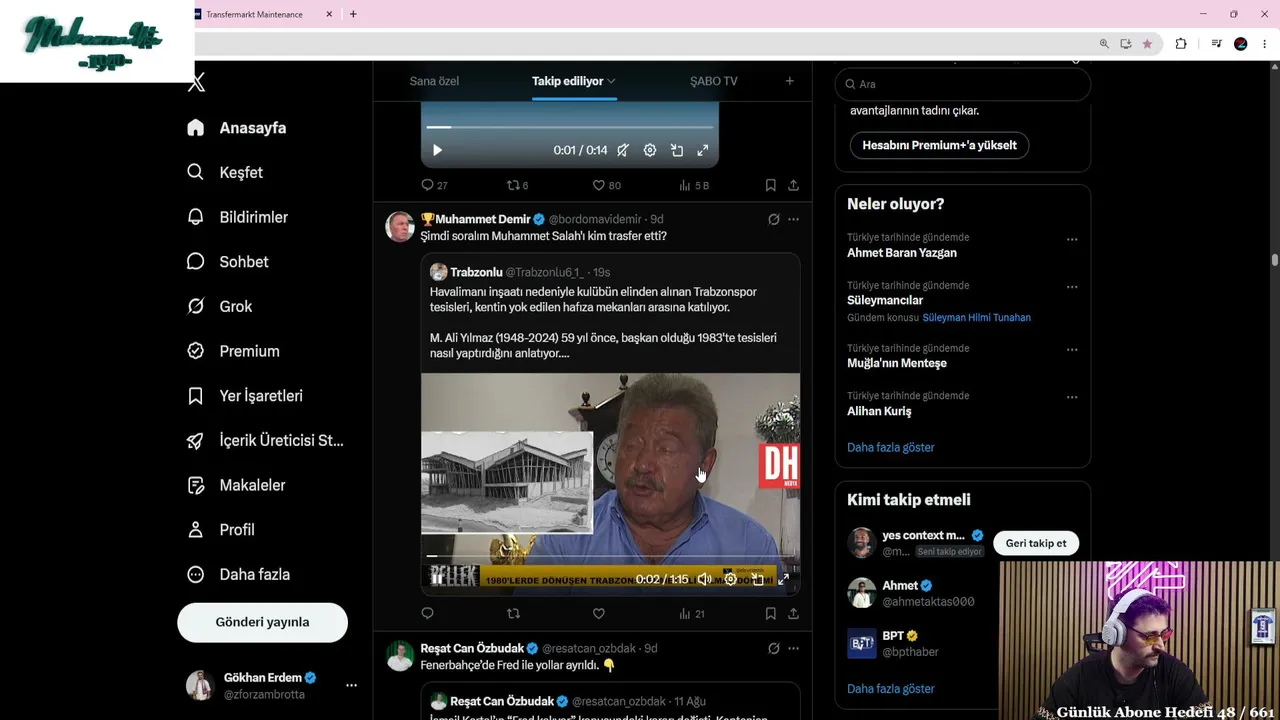Show more suggestions under Kimi takip etmeli

[890, 689]
